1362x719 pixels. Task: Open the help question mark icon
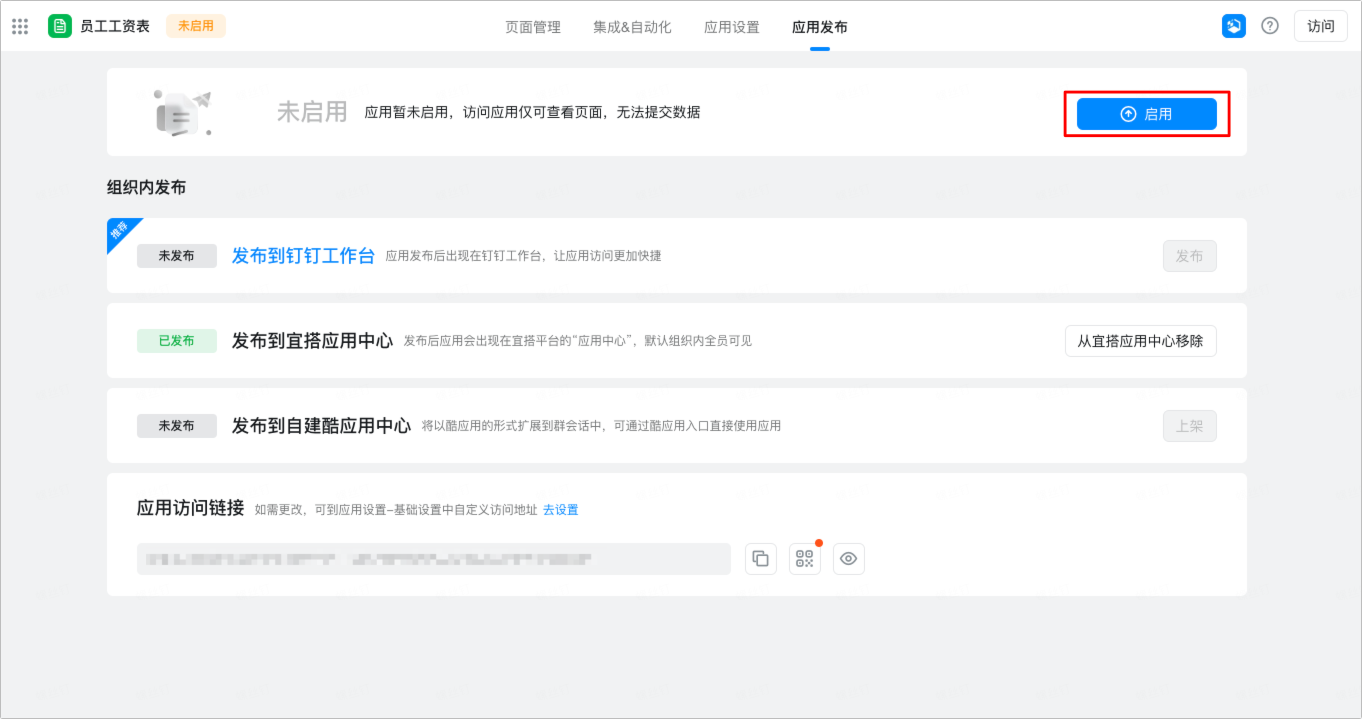tap(1270, 26)
